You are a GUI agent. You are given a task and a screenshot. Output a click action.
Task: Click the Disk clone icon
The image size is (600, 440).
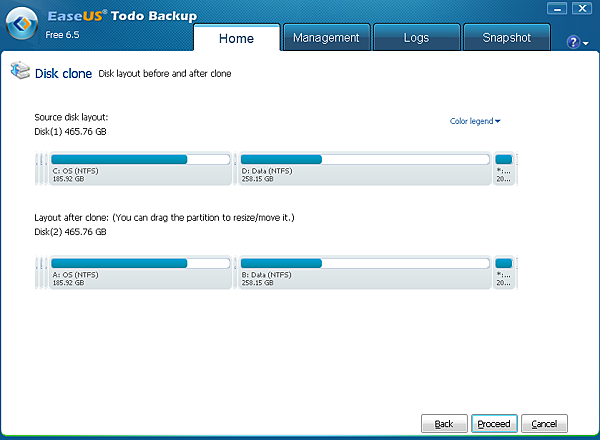pyautogui.click(x=20, y=71)
